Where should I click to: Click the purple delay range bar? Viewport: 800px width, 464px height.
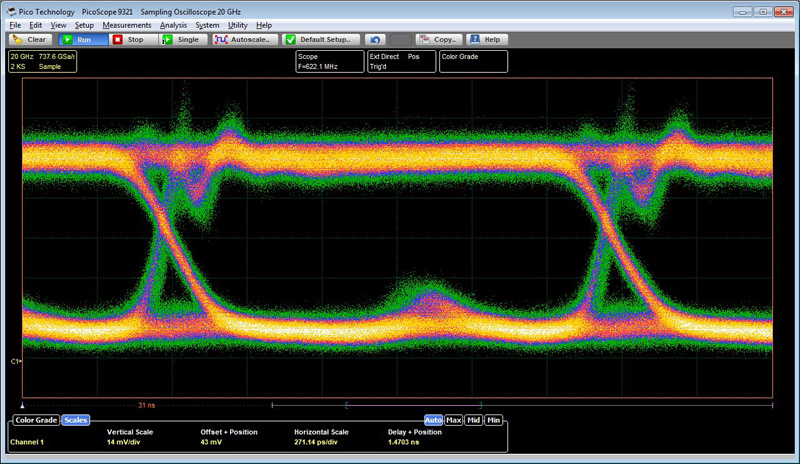[414, 405]
